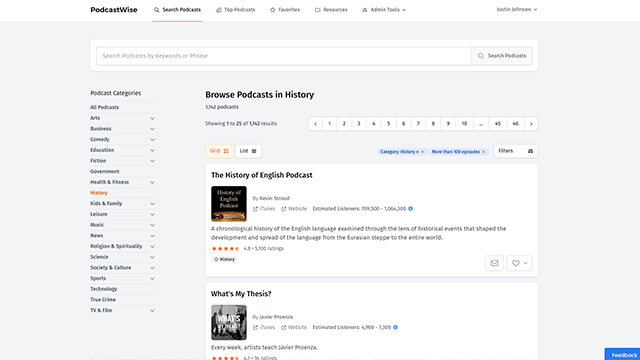Image resolution: width=640 pixels, height=360 pixels.
Task: Click the Search Podcasts button
Action: [502, 56]
